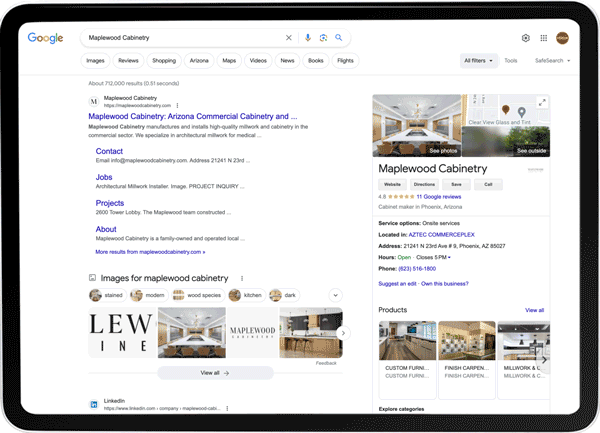Click View all products link
This screenshot has height=433, width=600.
click(535, 310)
